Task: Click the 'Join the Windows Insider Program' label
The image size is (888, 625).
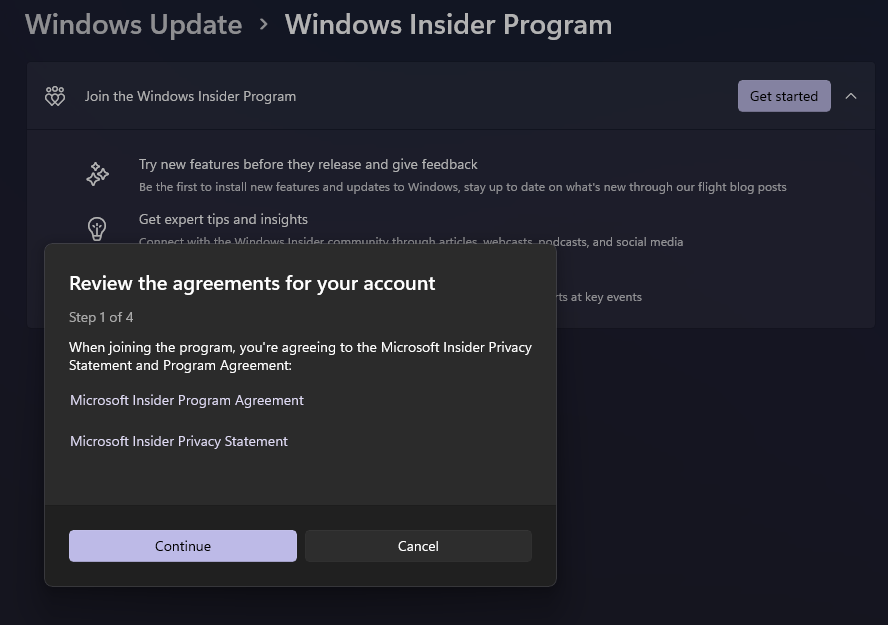Action: [x=190, y=96]
